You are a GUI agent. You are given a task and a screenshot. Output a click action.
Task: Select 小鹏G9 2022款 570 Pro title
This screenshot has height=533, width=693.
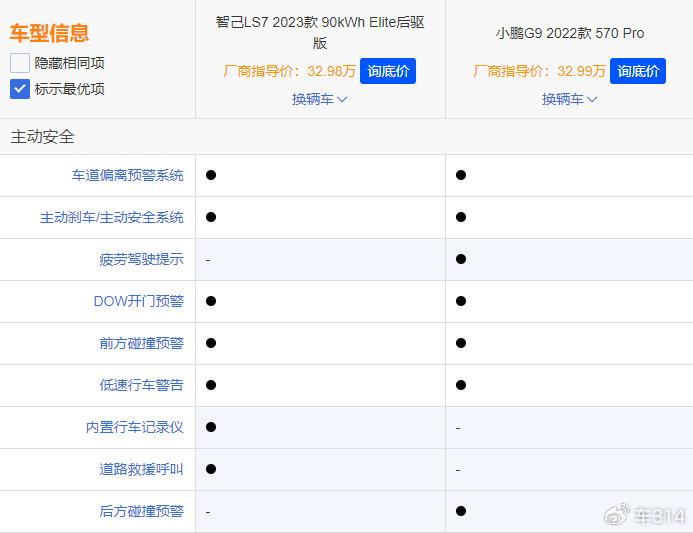tap(570, 33)
